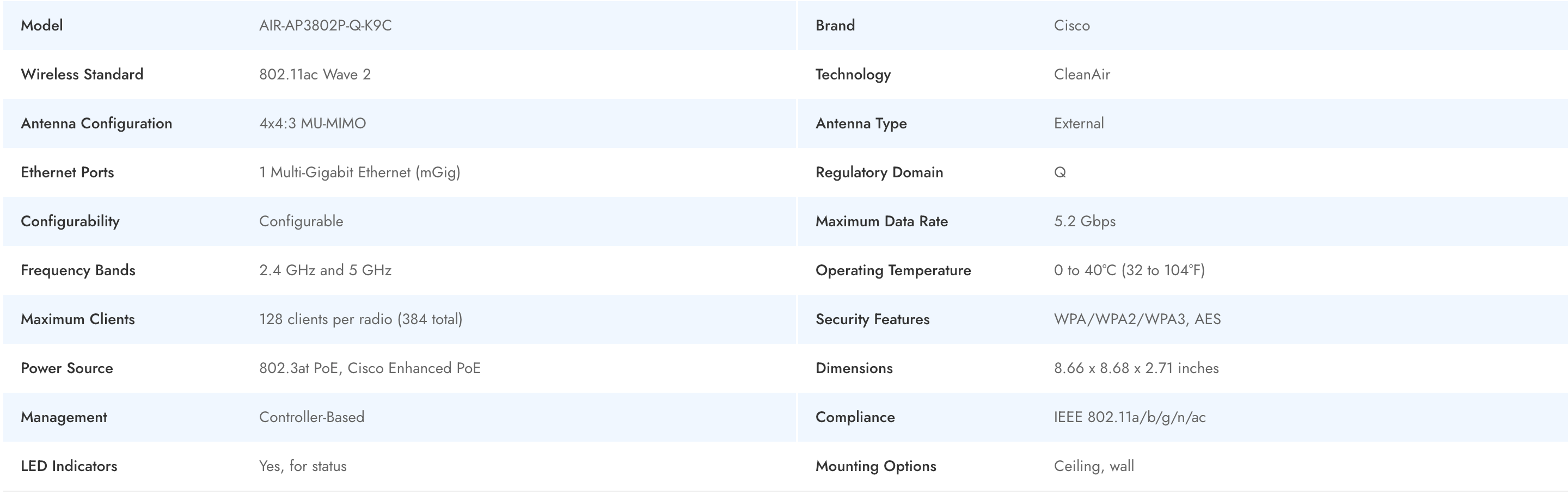Click 802.3at PoE power source value
The width and height of the screenshot is (1568, 495).
coord(370,368)
